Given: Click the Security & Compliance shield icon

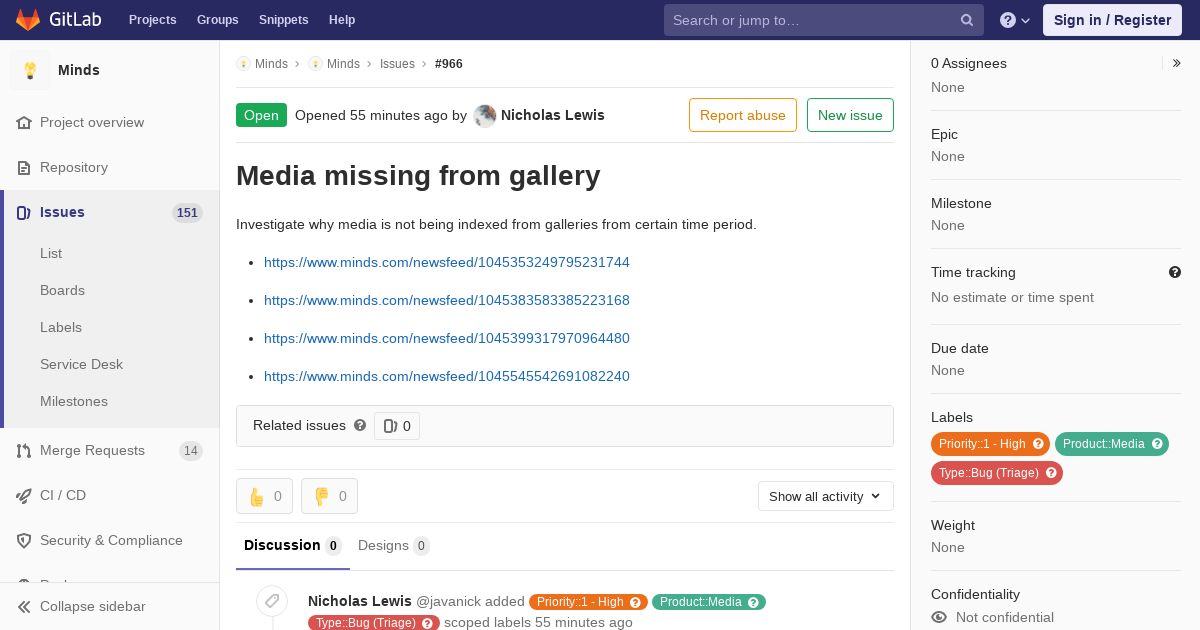Looking at the screenshot, I should pos(24,540).
